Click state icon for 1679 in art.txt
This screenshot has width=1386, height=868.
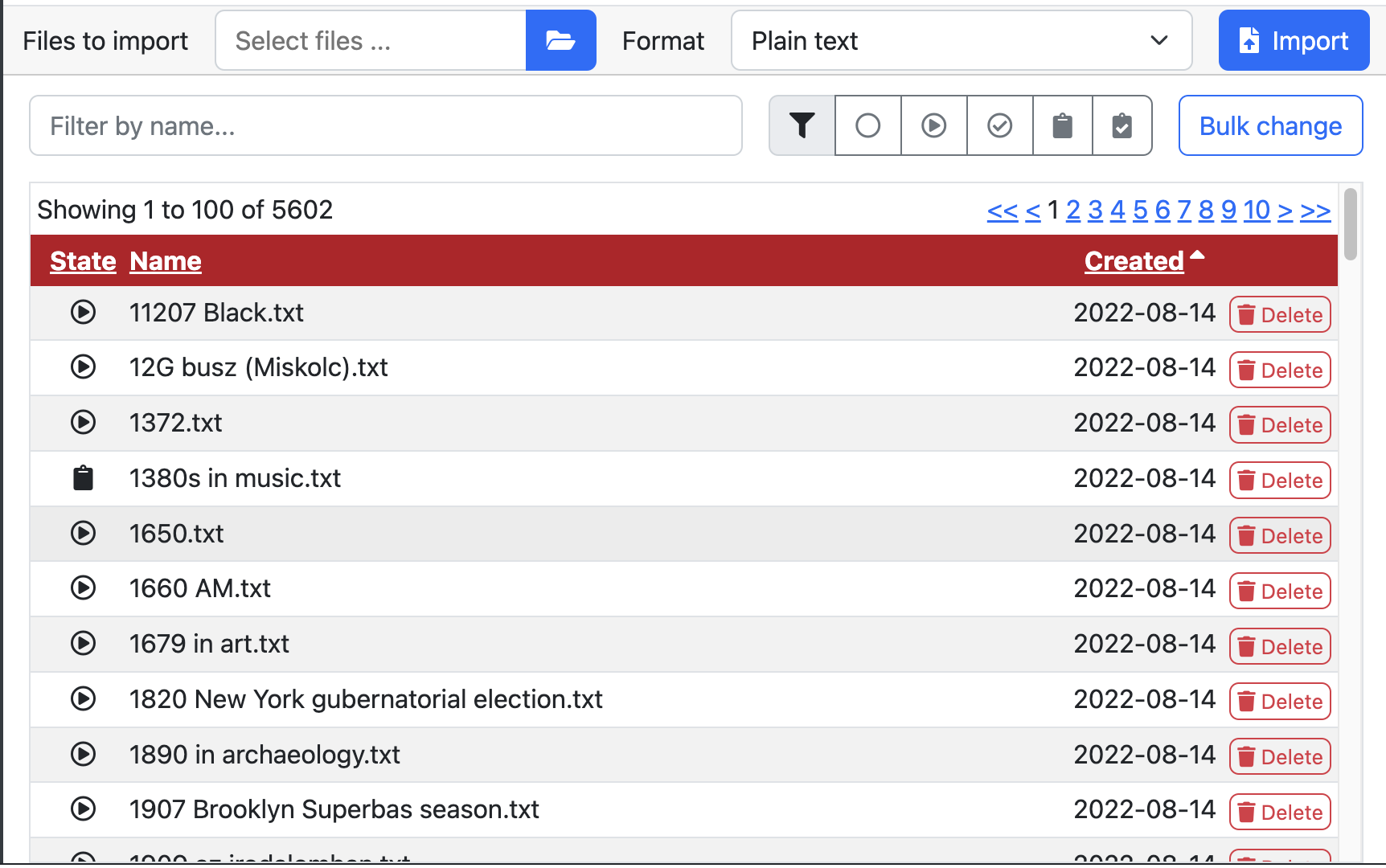[x=83, y=643]
